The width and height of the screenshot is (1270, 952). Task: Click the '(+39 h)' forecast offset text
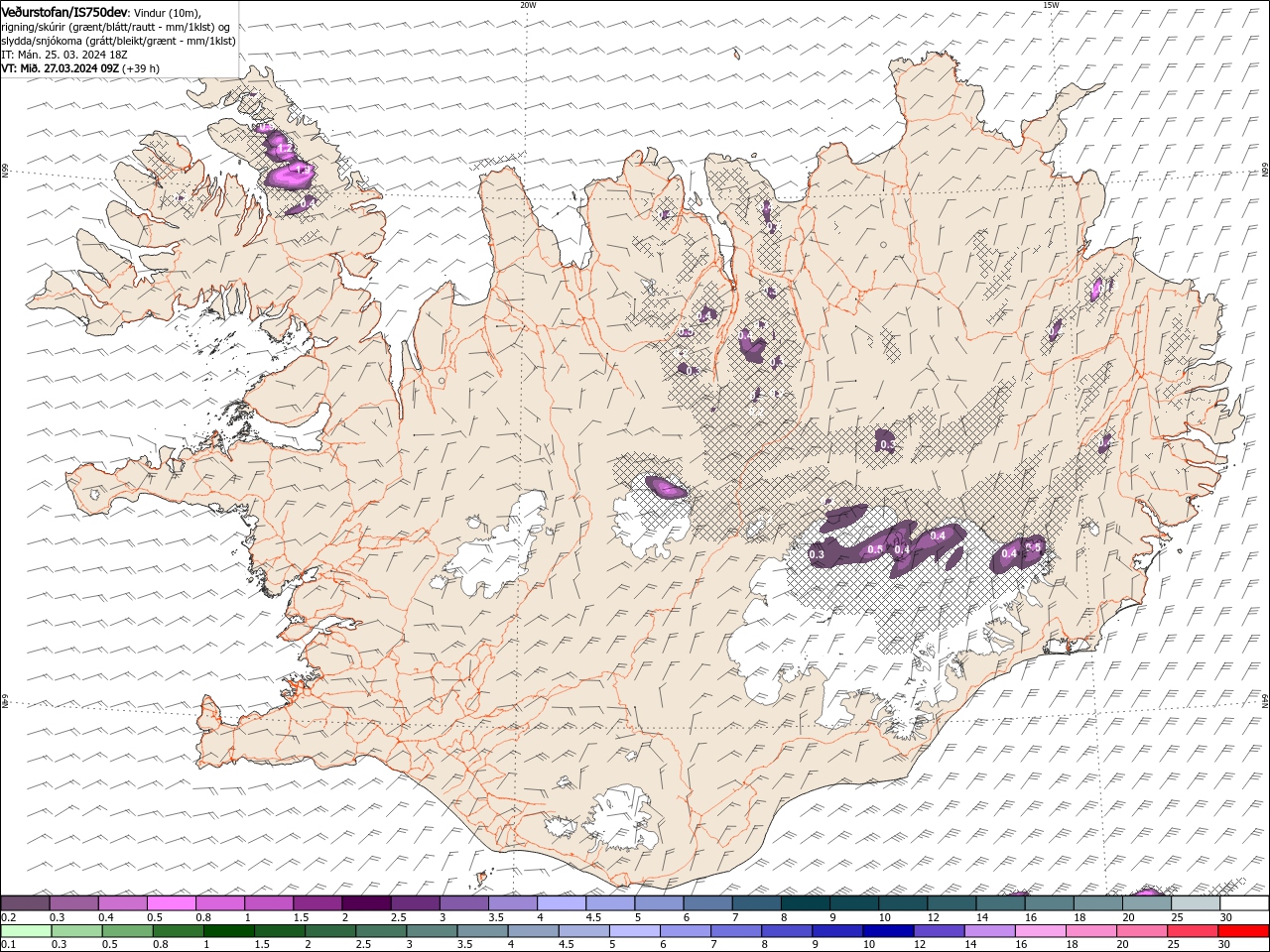pyautogui.click(x=141, y=68)
